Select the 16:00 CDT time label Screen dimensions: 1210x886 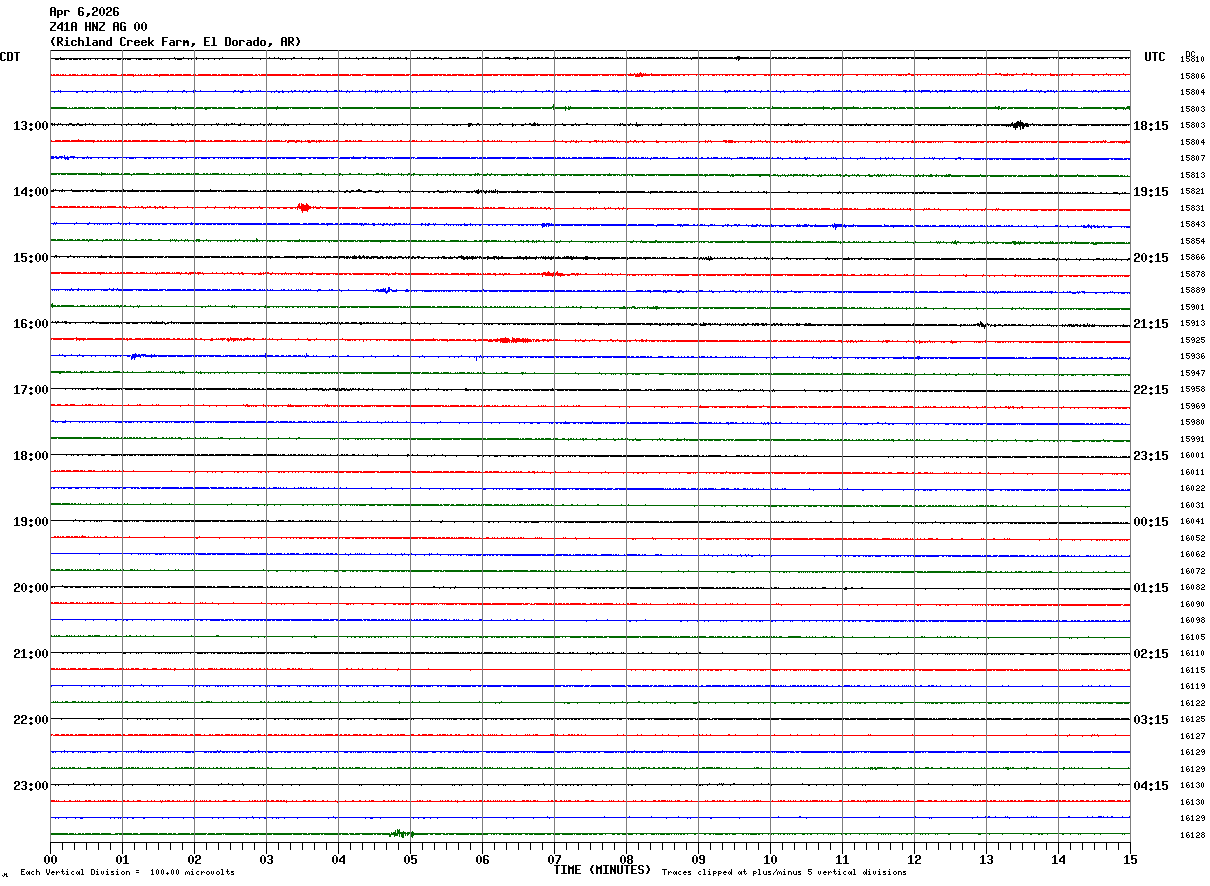31,324
